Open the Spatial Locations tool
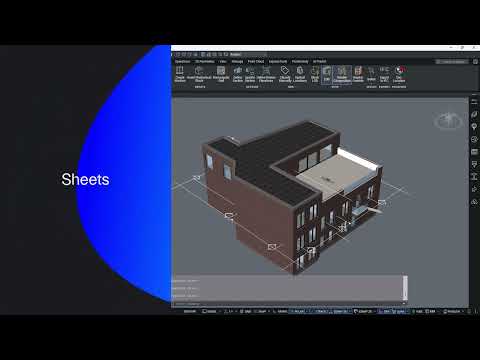Image resolution: width=480 pixels, height=360 pixels. point(300,74)
